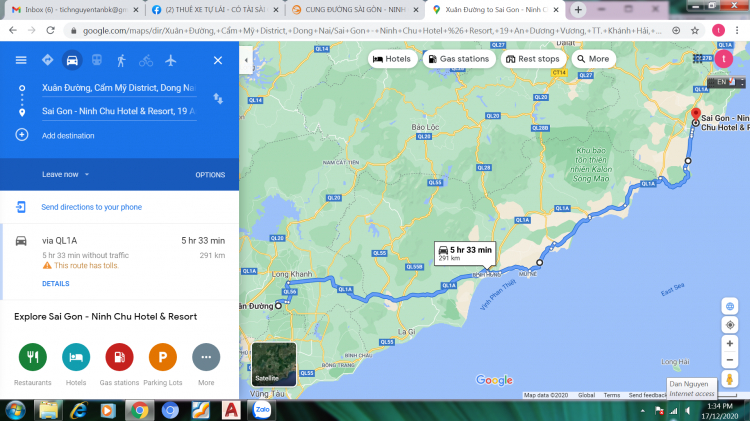Open the Leave now dropdown

click(66, 175)
